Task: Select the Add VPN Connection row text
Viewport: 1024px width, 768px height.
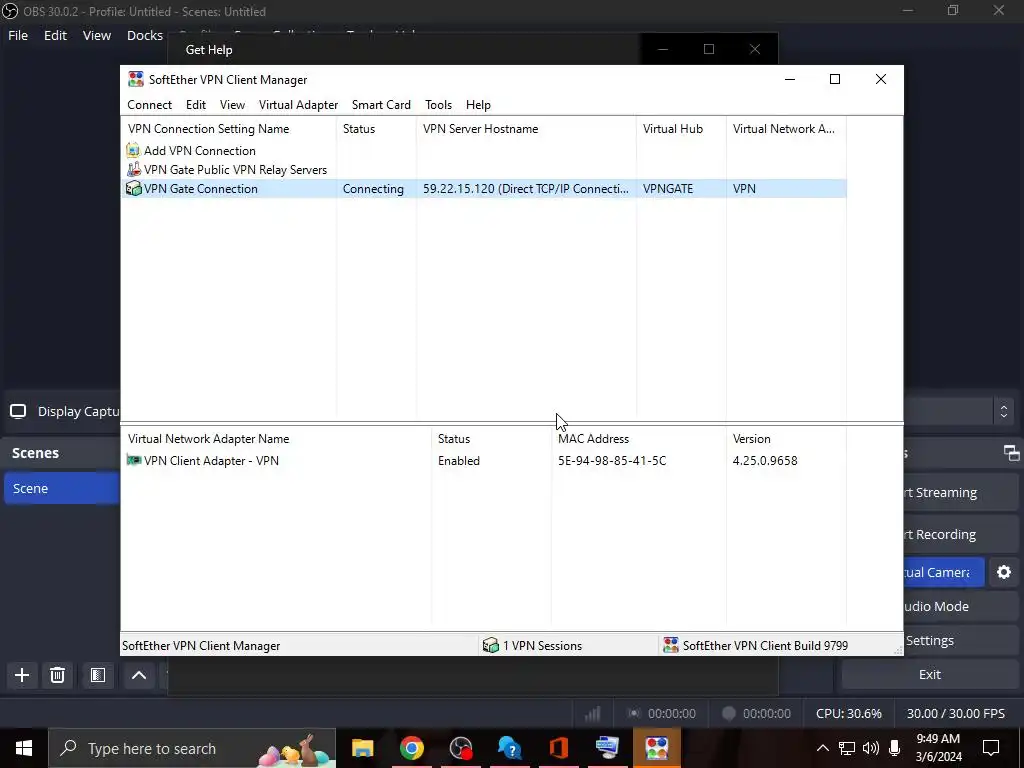Action: pos(200,151)
